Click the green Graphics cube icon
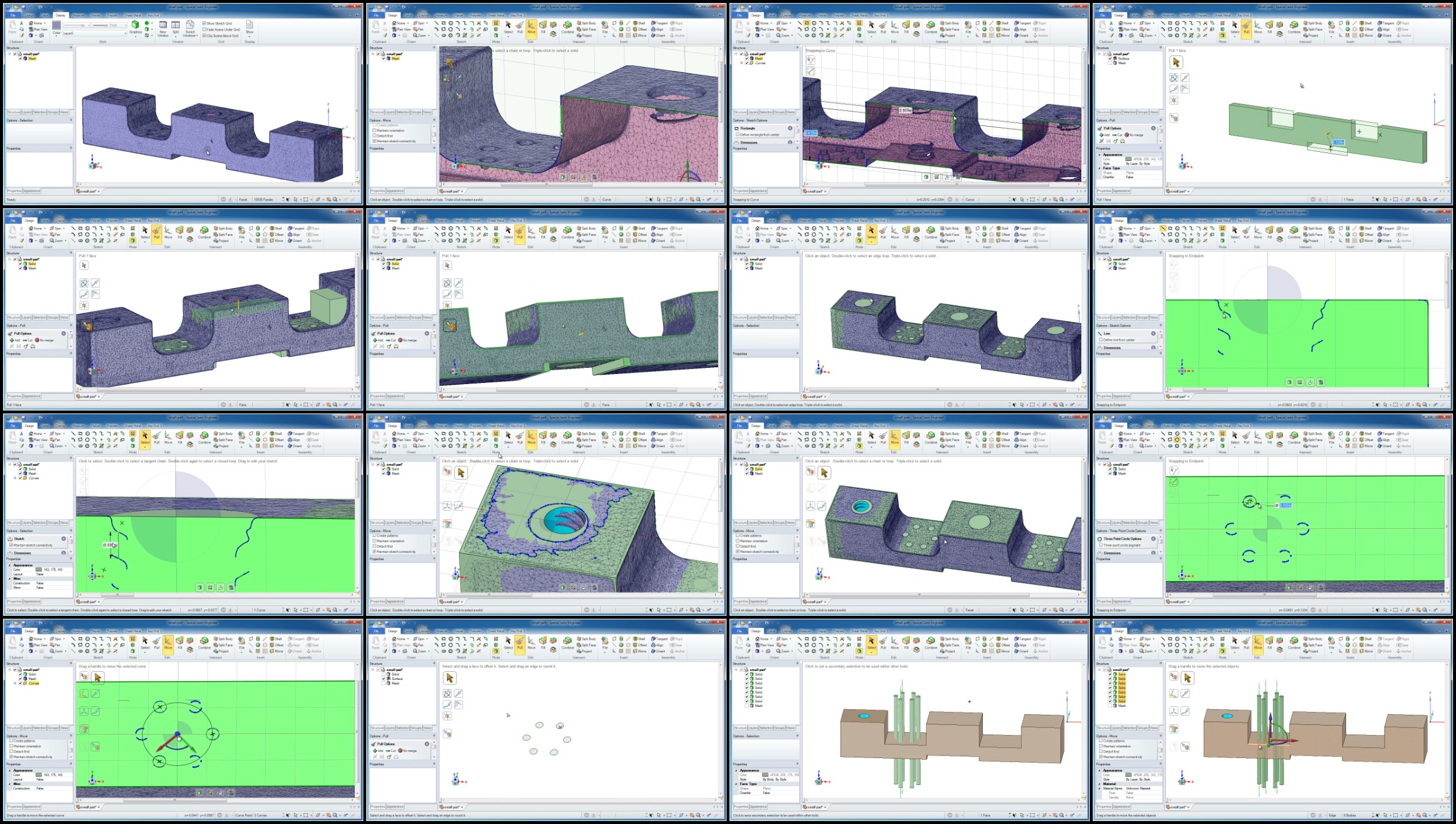This screenshot has width=1456, height=824. point(135,25)
